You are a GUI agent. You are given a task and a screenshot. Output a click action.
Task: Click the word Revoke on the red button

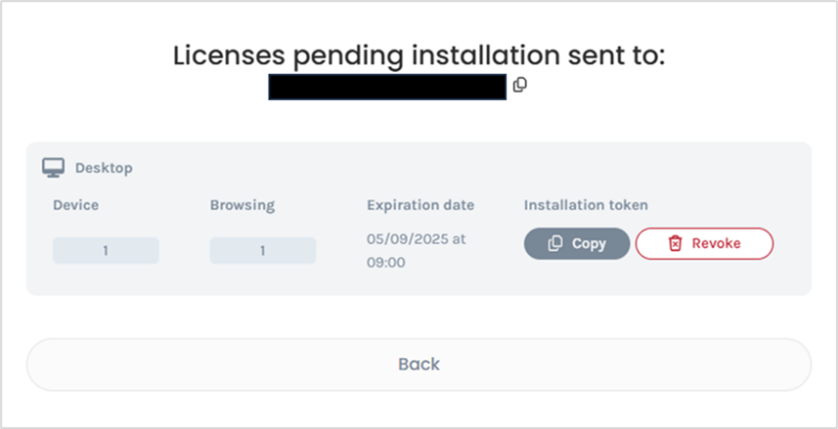pos(716,244)
